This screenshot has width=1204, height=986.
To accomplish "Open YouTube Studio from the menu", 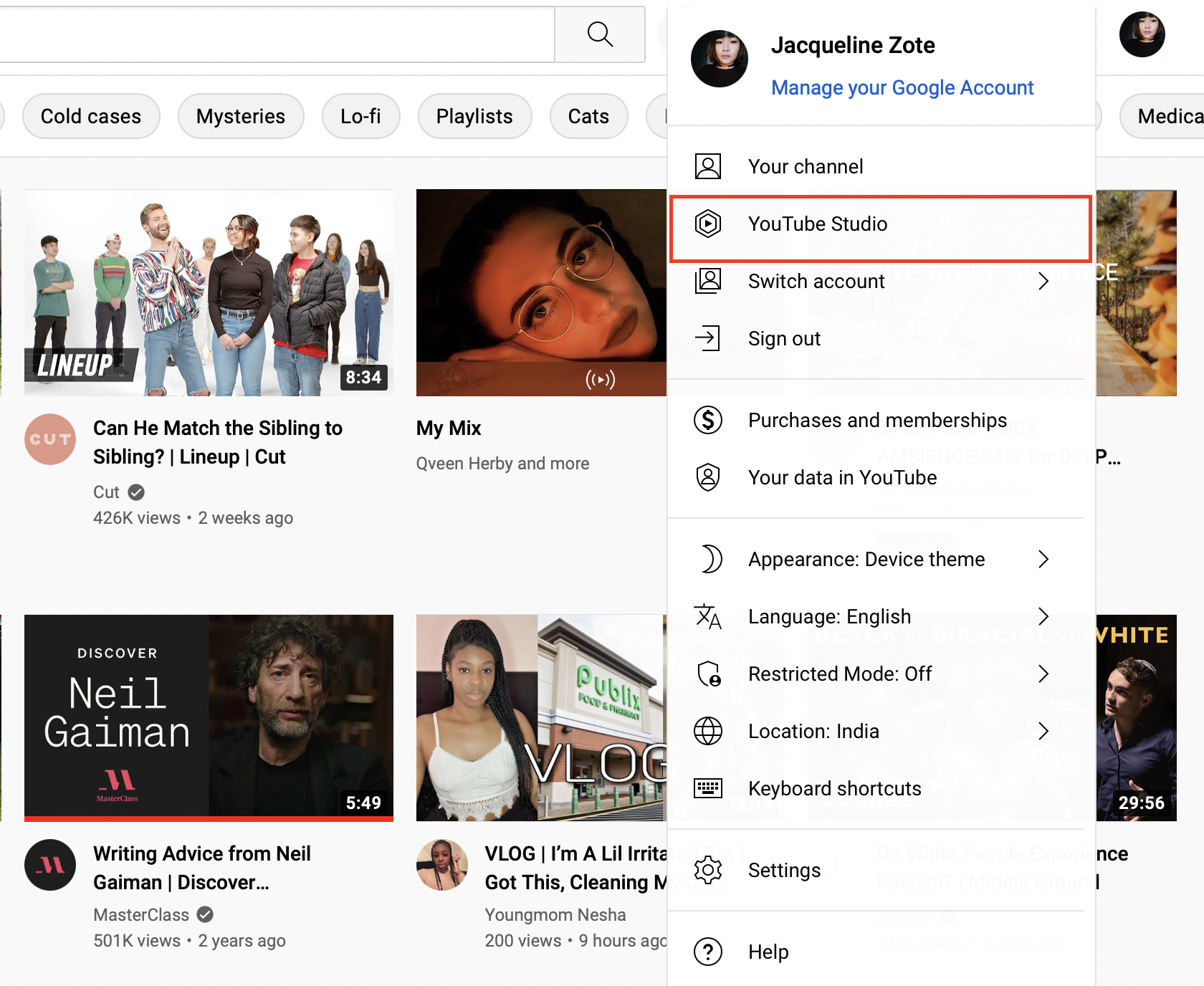I will click(x=881, y=224).
